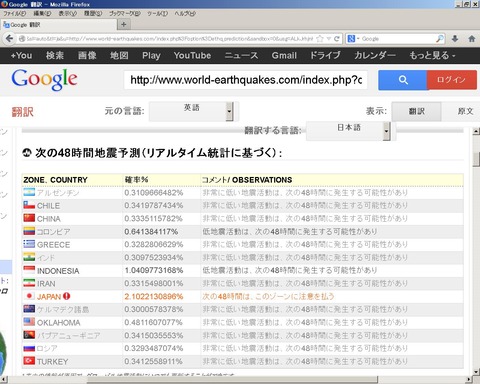The height and width of the screenshot is (384, 480).
Task: Click the Turkey flag icon
Action: point(29,361)
